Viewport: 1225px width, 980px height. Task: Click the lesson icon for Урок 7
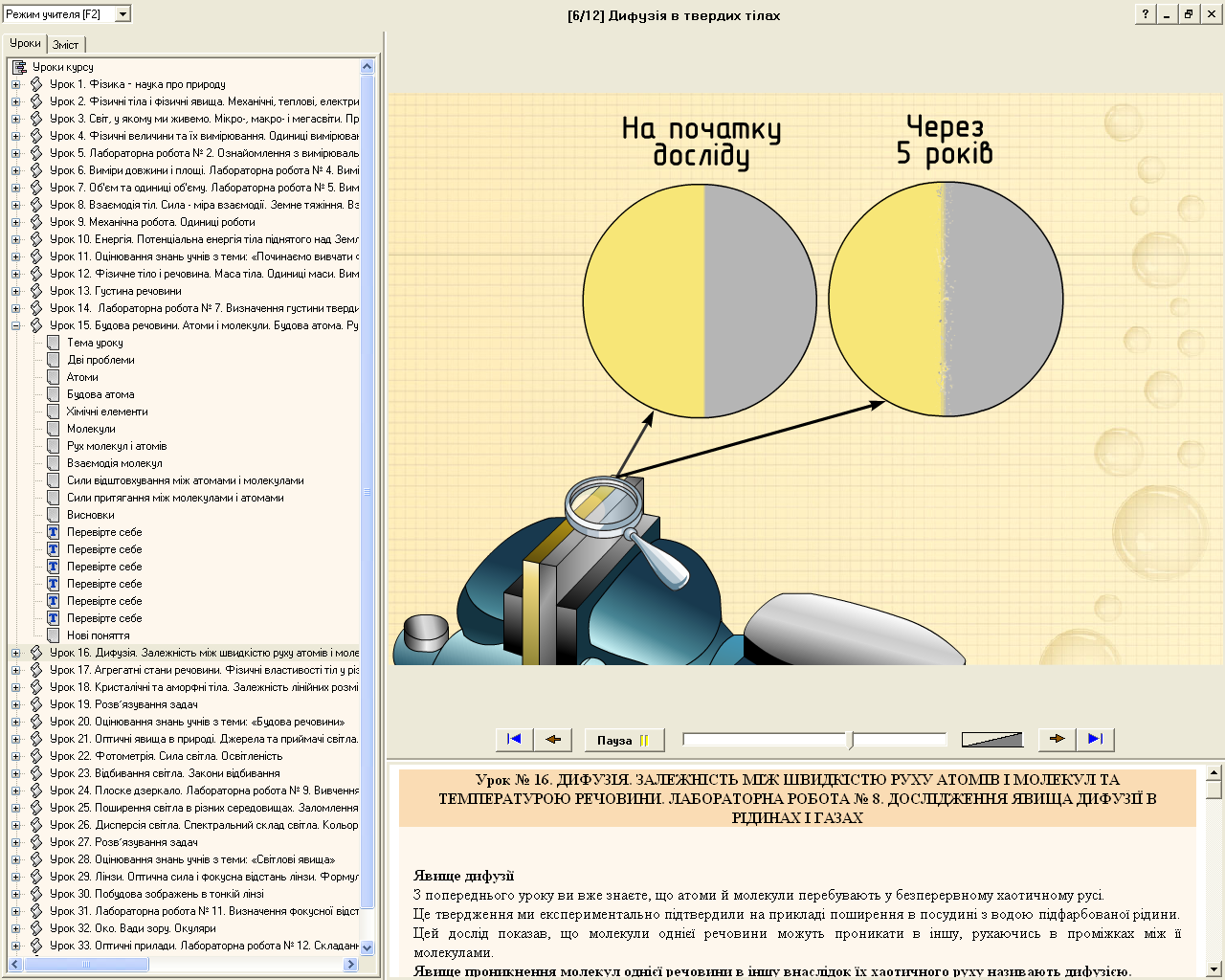click(36, 188)
